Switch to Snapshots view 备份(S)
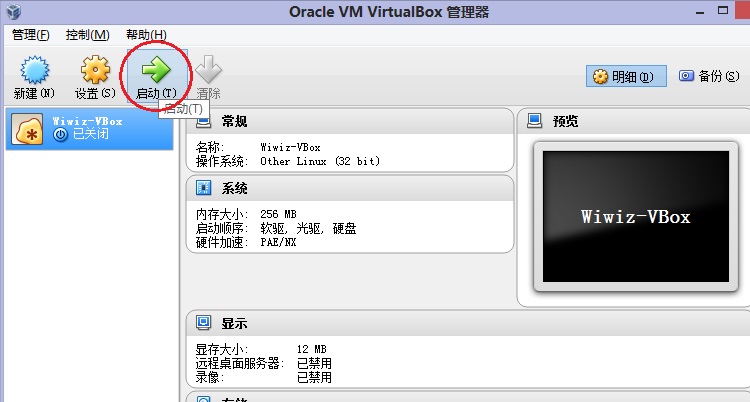750x402 pixels. coord(709,76)
